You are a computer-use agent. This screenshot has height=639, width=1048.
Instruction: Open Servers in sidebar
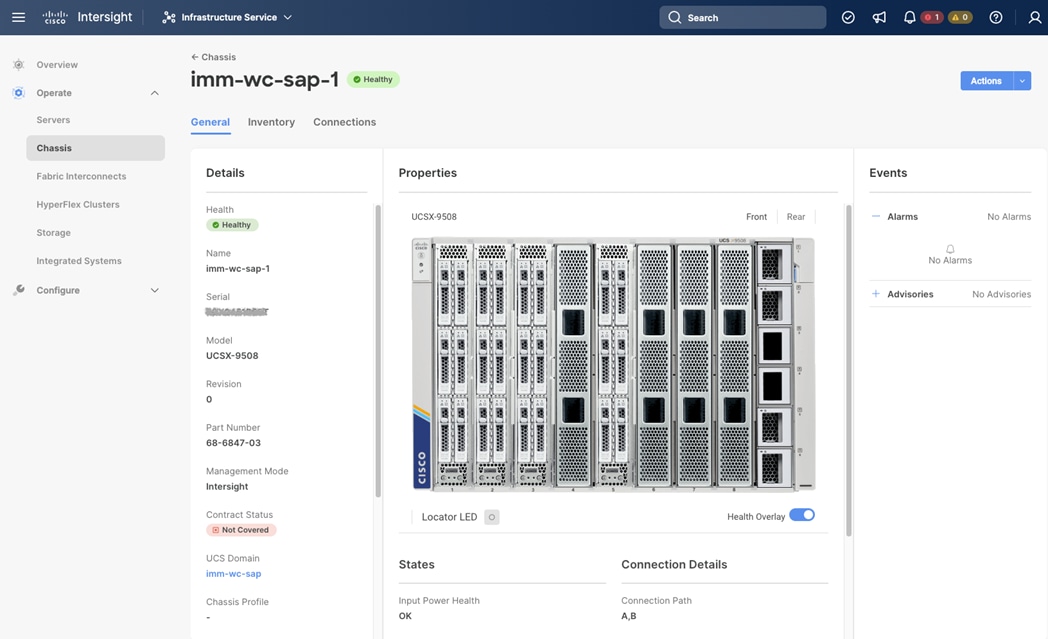coord(53,120)
